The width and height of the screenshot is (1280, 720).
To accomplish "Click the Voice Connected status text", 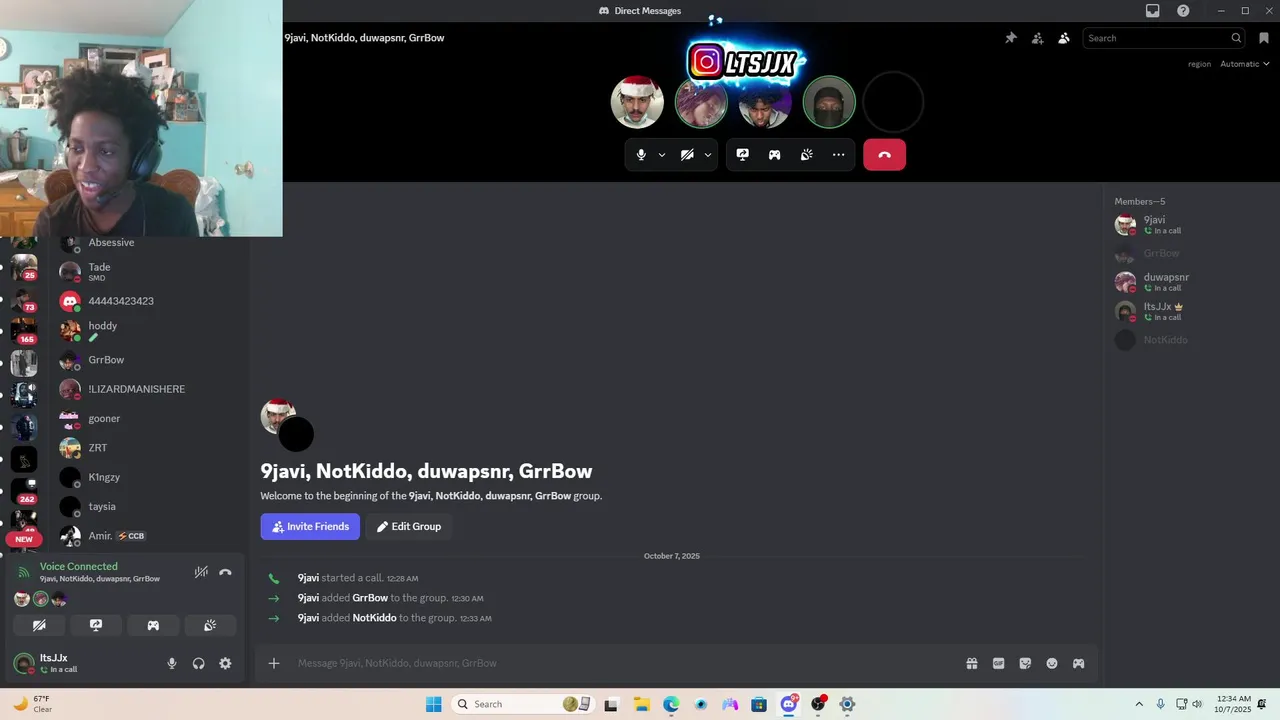I will click(79, 566).
